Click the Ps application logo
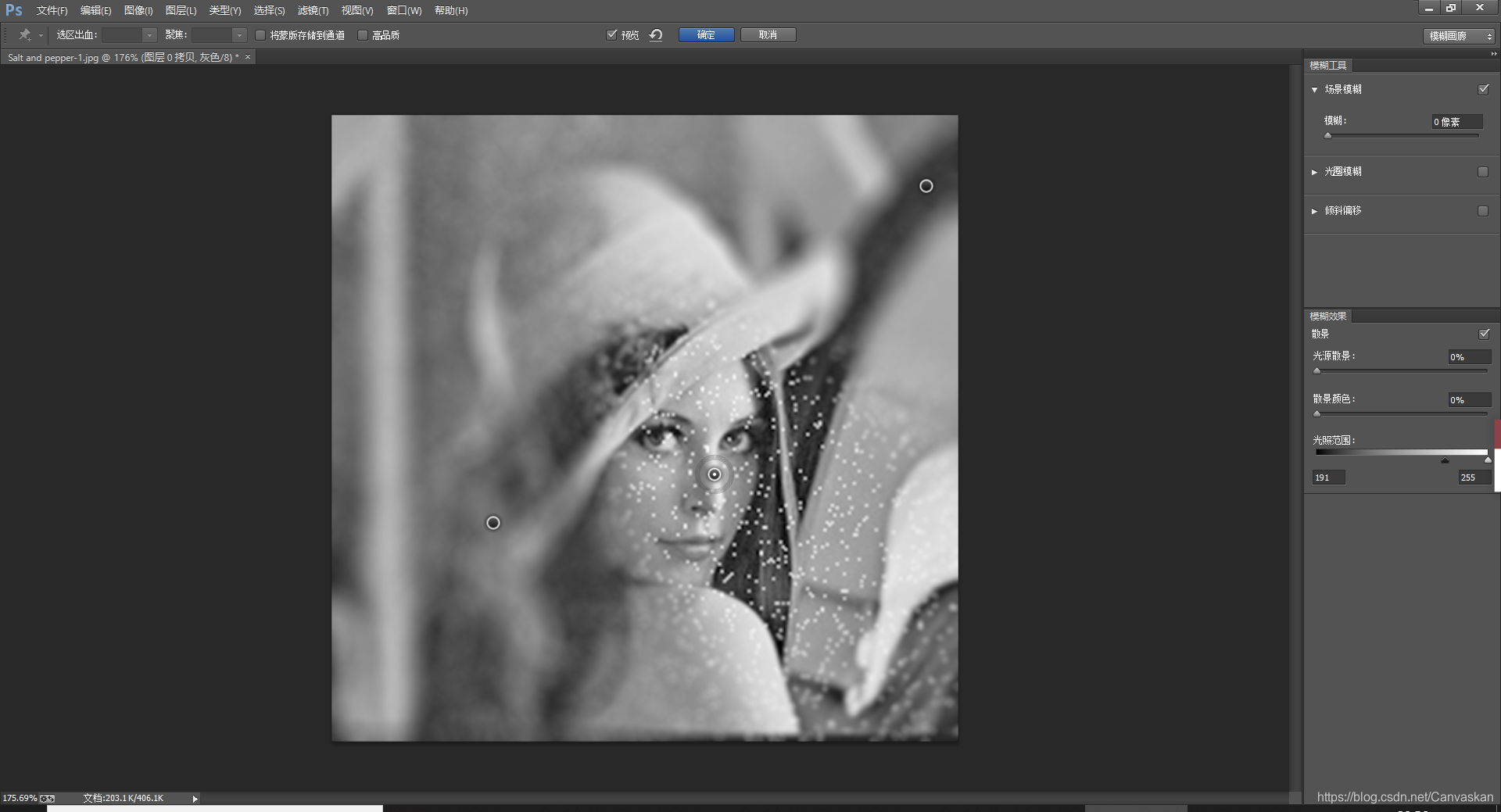Viewport: 1501px width, 812px height. pos(13,10)
